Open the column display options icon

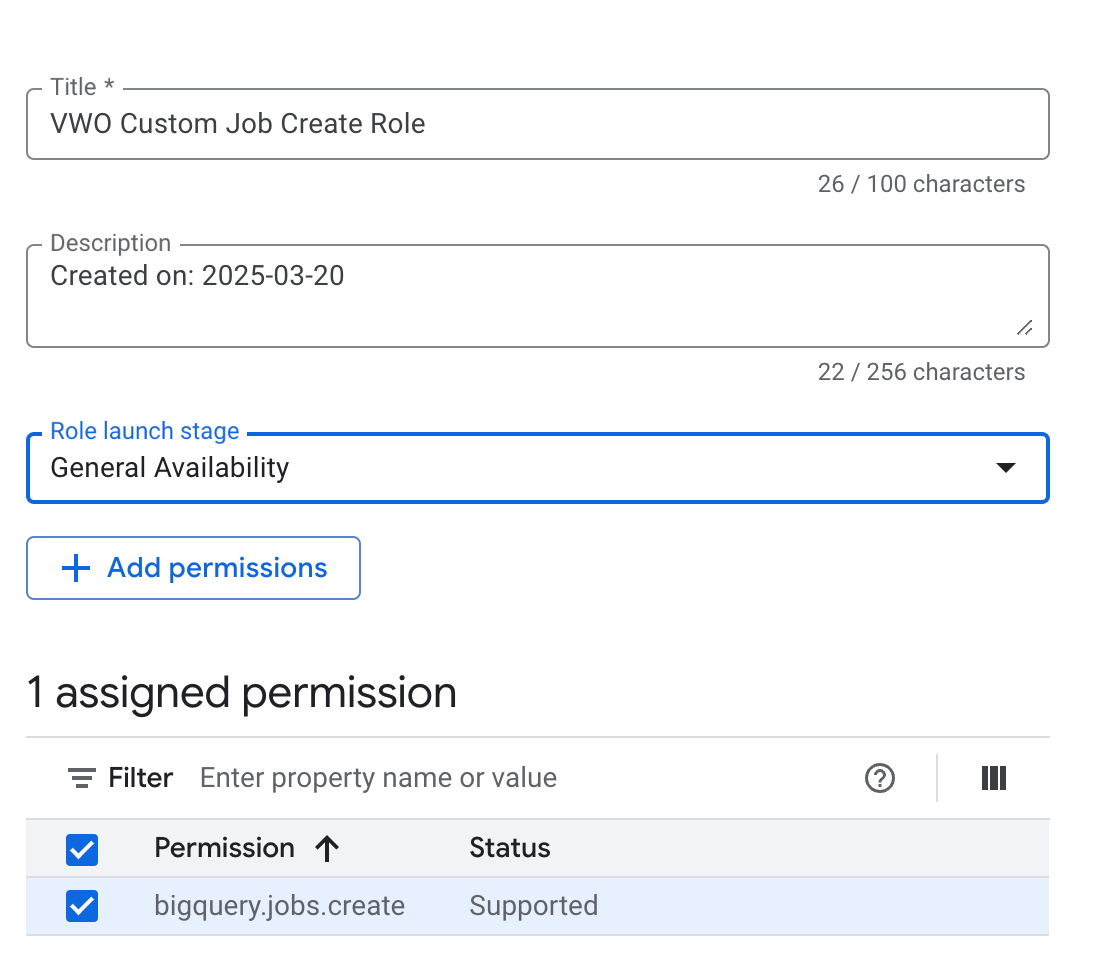tap(993, 778)
